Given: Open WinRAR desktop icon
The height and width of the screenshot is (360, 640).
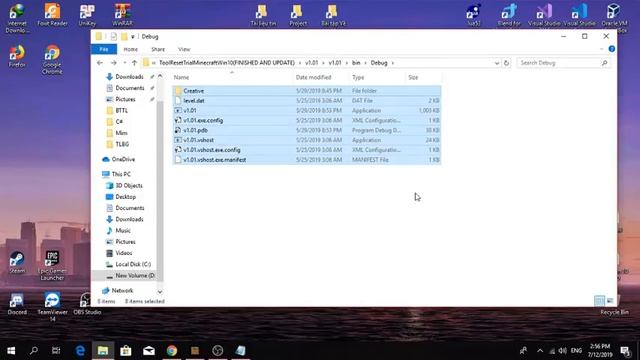Looking at the screenshot, I should 122,15.
